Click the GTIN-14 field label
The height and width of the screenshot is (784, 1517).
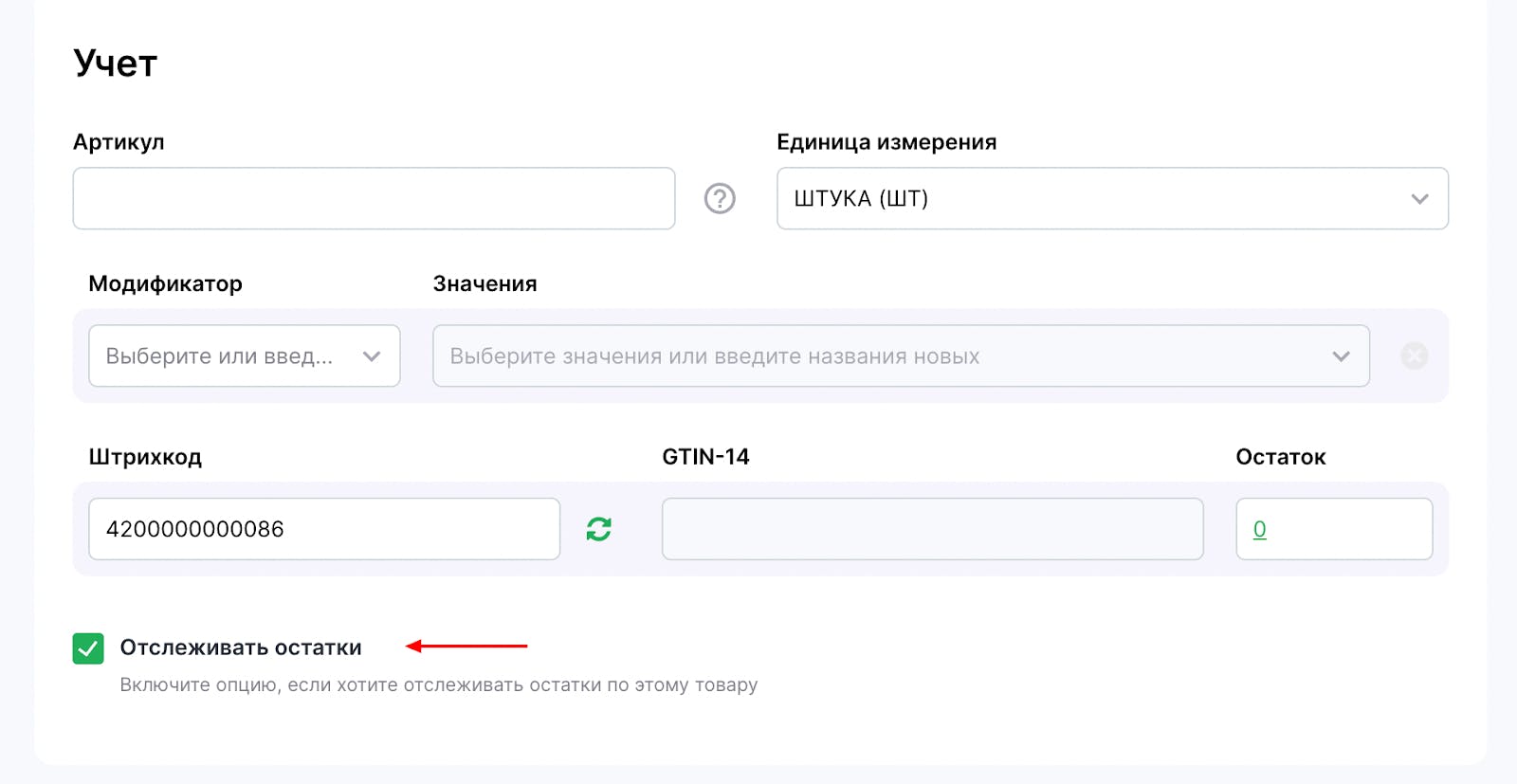(705, 457)
